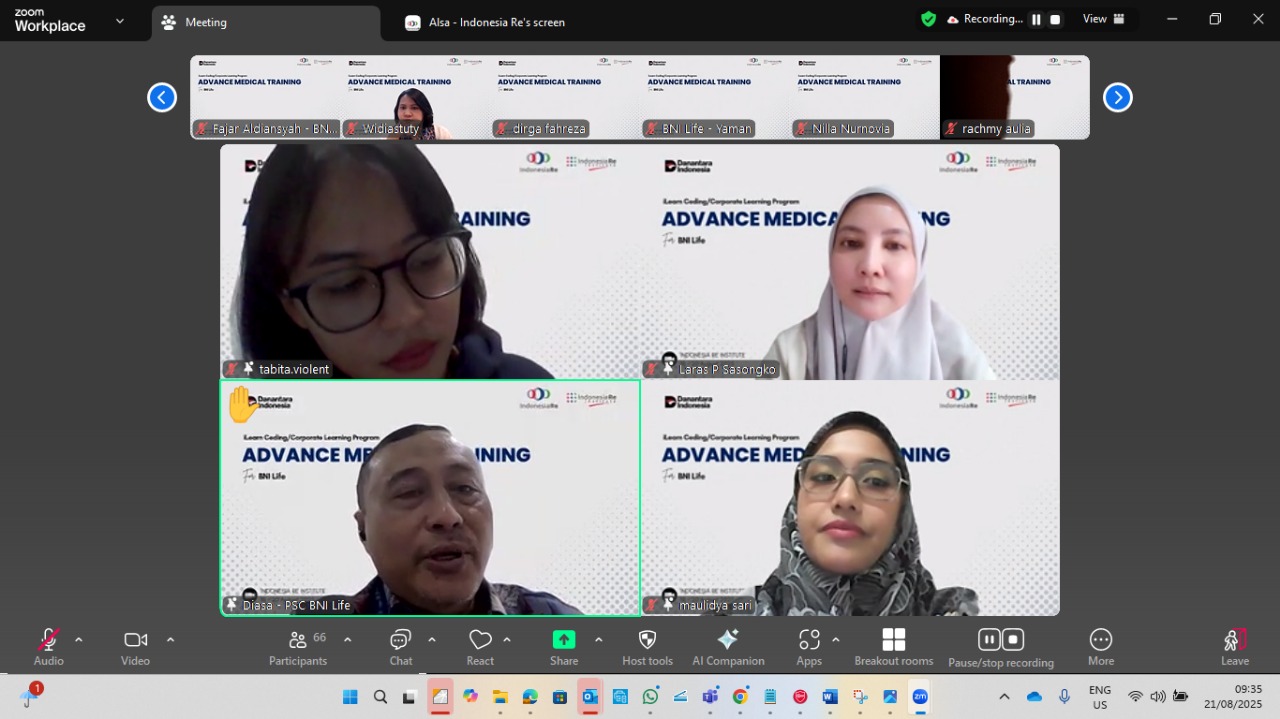1280x719 pixels.
Task: Click the React heart icon
Action: pyautogui.click(x=480, y=647)
